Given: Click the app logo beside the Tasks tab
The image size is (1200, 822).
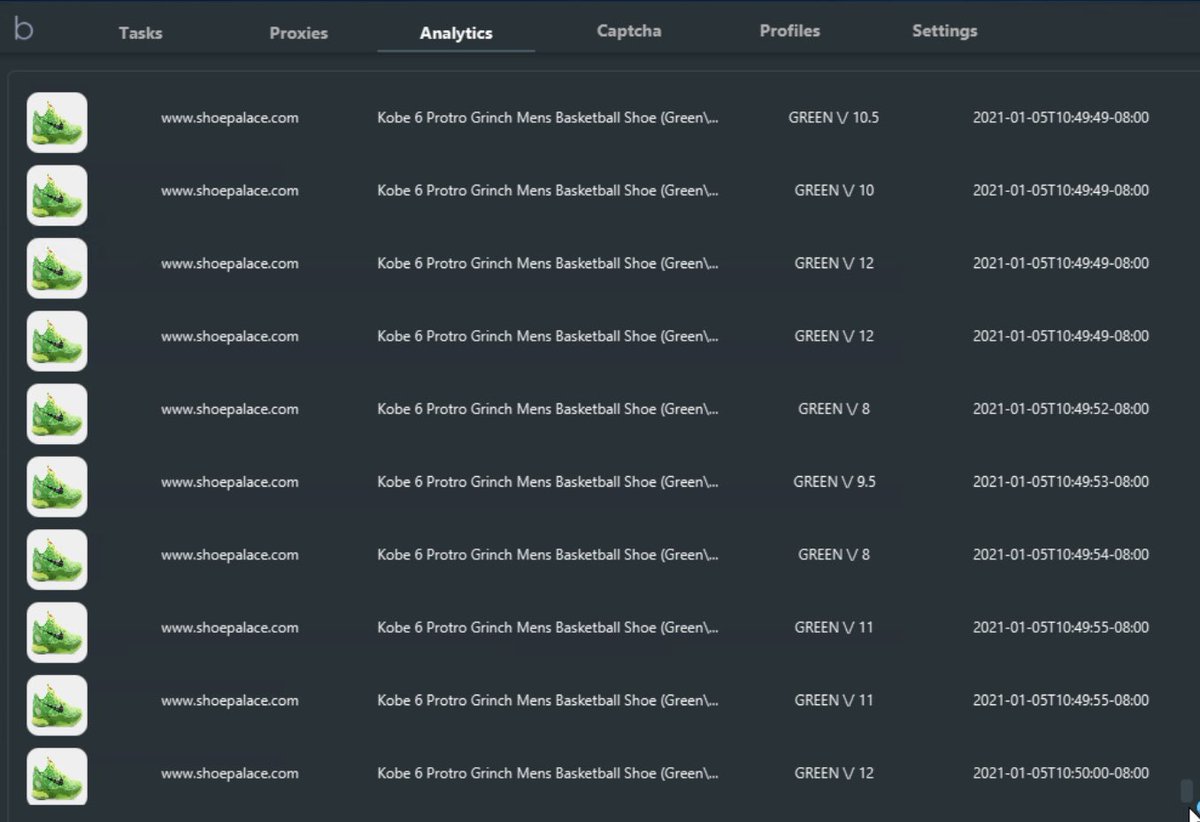Looking at the screenshot, I should click(x=23, y=29).
